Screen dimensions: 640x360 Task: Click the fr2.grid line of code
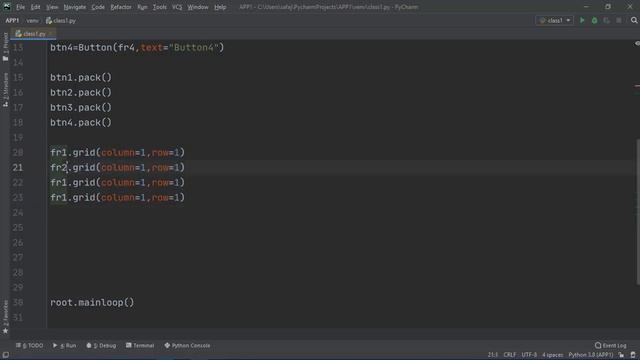pos(118,168)
